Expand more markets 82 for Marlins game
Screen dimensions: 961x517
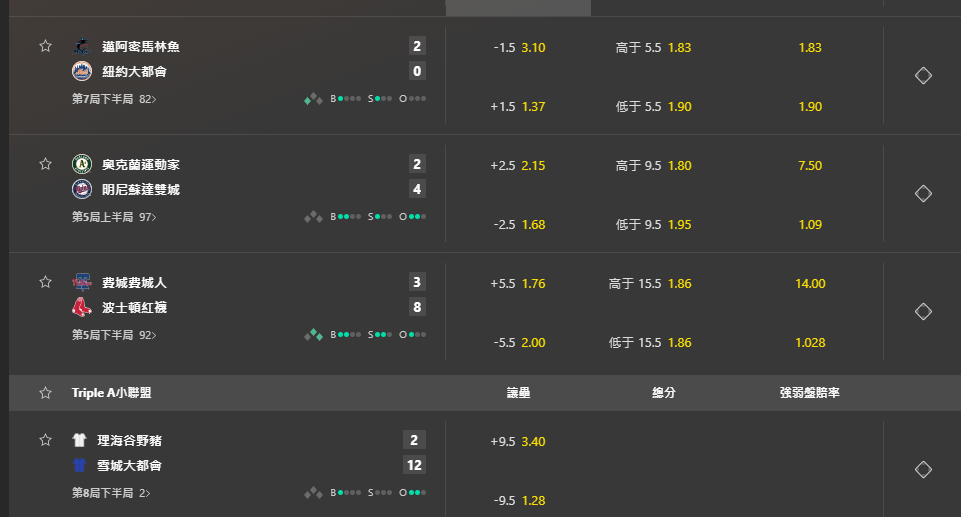(x=148, y=99)
